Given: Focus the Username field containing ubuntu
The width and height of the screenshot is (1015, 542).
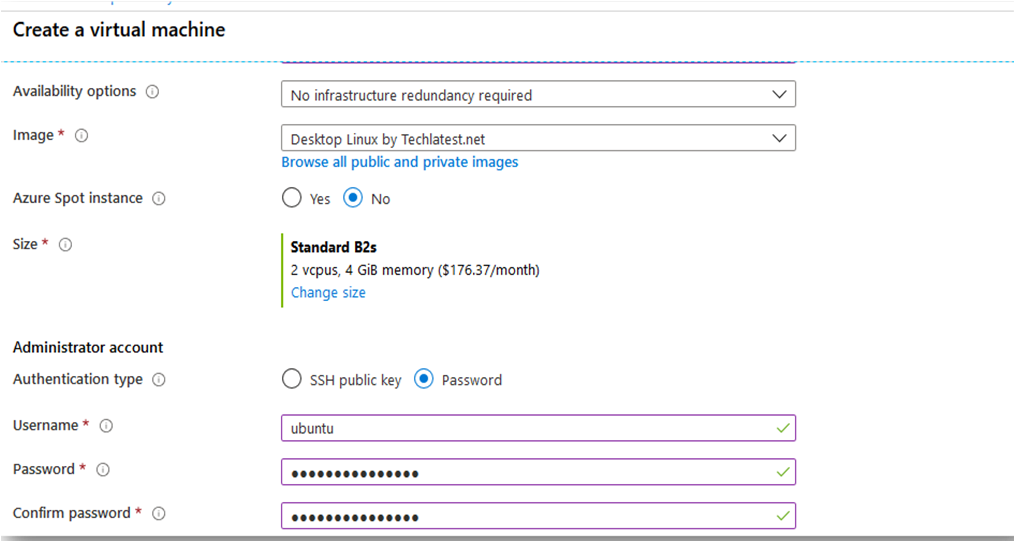Looking at the screenshot, I should [x=539, y=428].
